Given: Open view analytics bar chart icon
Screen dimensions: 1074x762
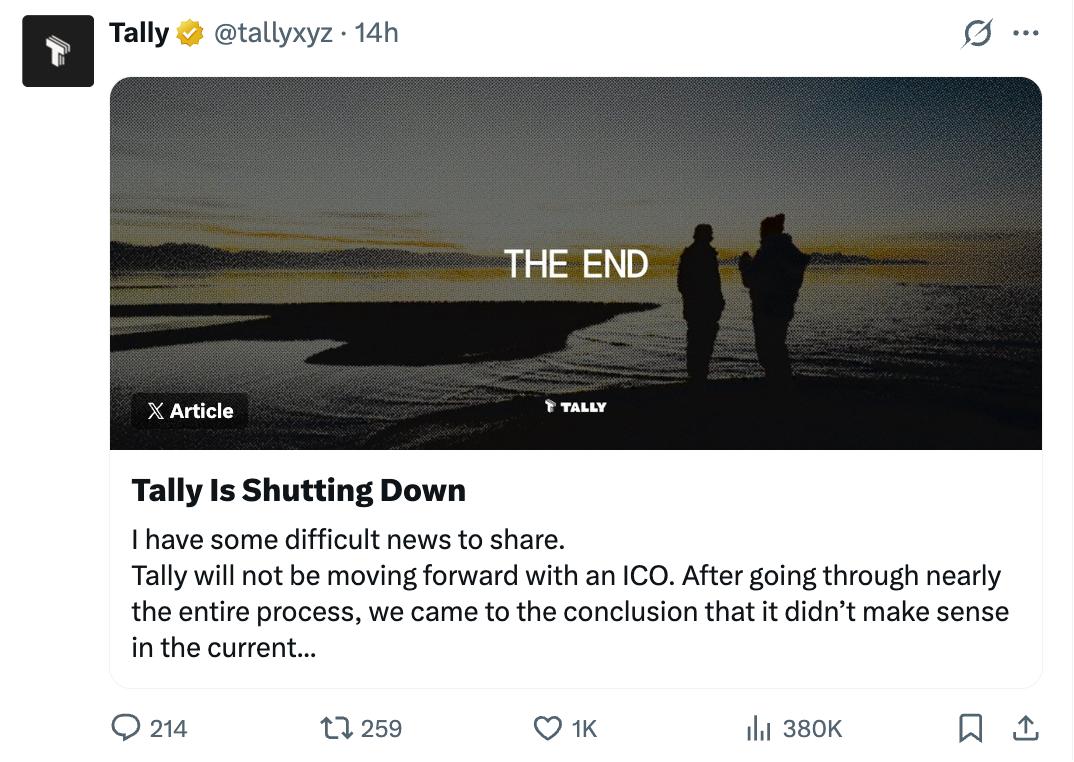Looking at the screenshot, I should [x=759, y=729].
